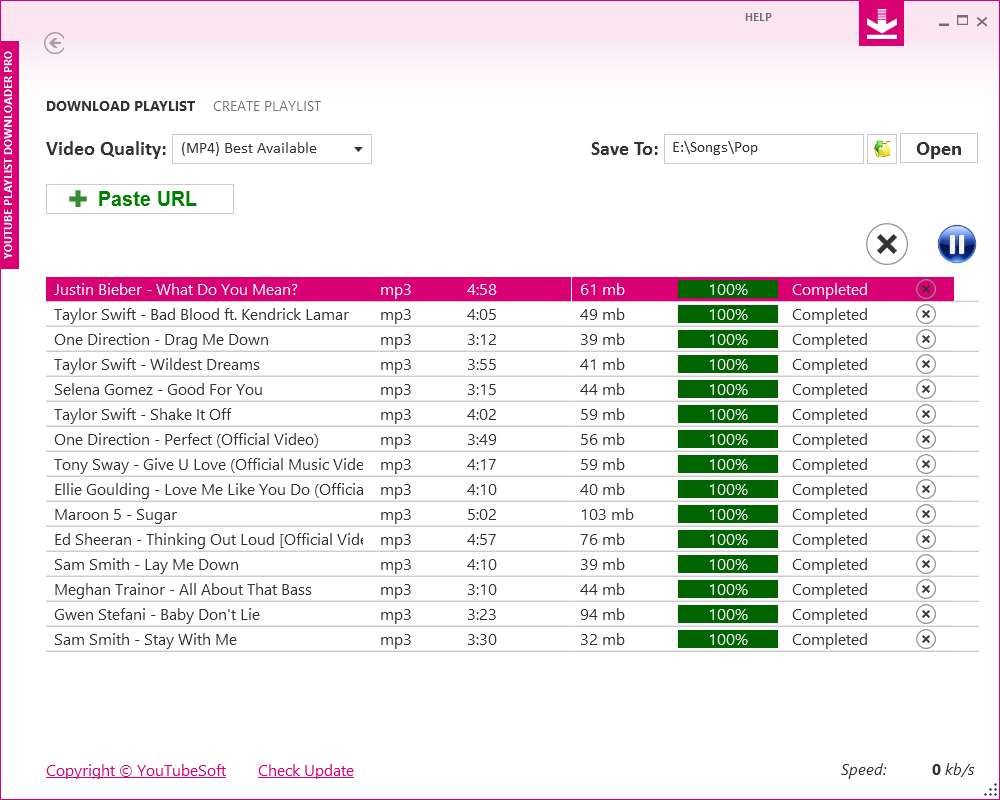Image resolution: width=1000 pixels, height=800 pixels.
Task: Switch to Download Playlist tab
Action: [121, 106]
